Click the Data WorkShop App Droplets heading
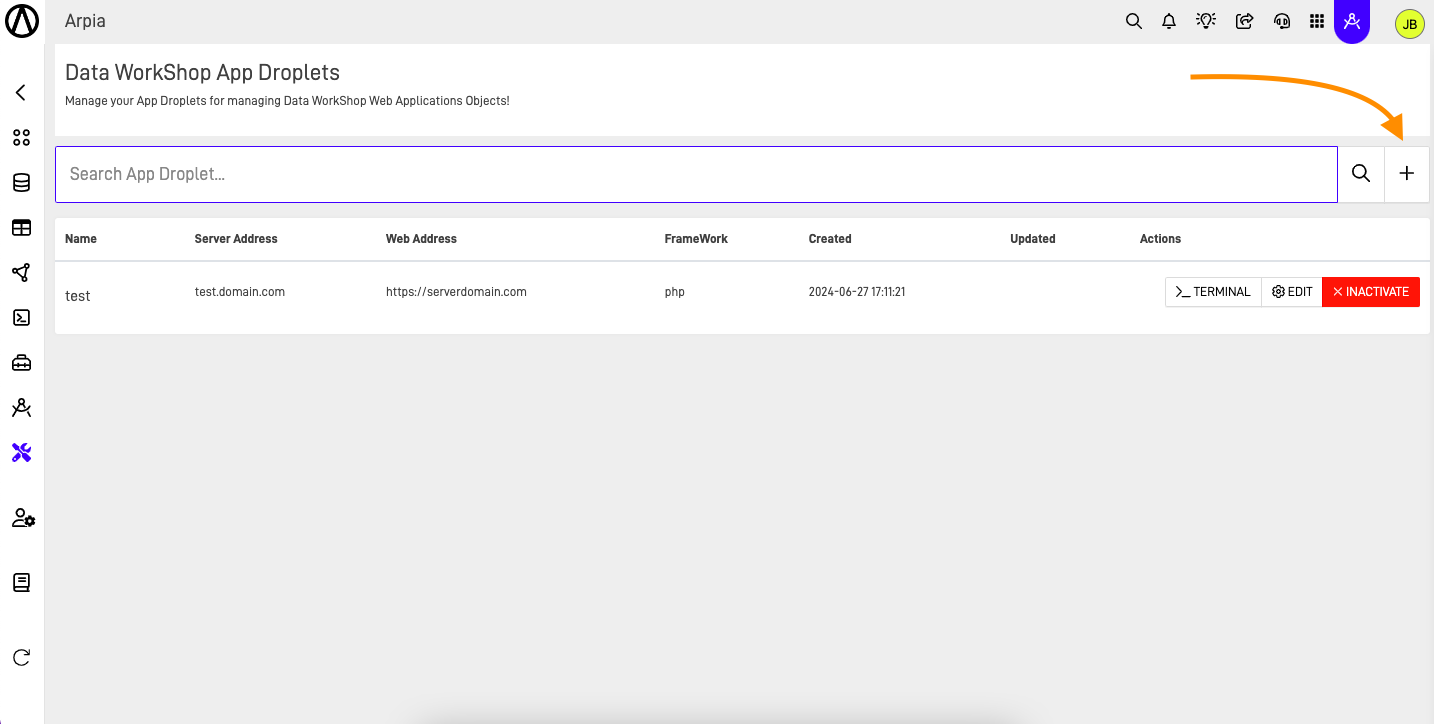Viewport: 1434px width, 724px height. pos(202,73)
